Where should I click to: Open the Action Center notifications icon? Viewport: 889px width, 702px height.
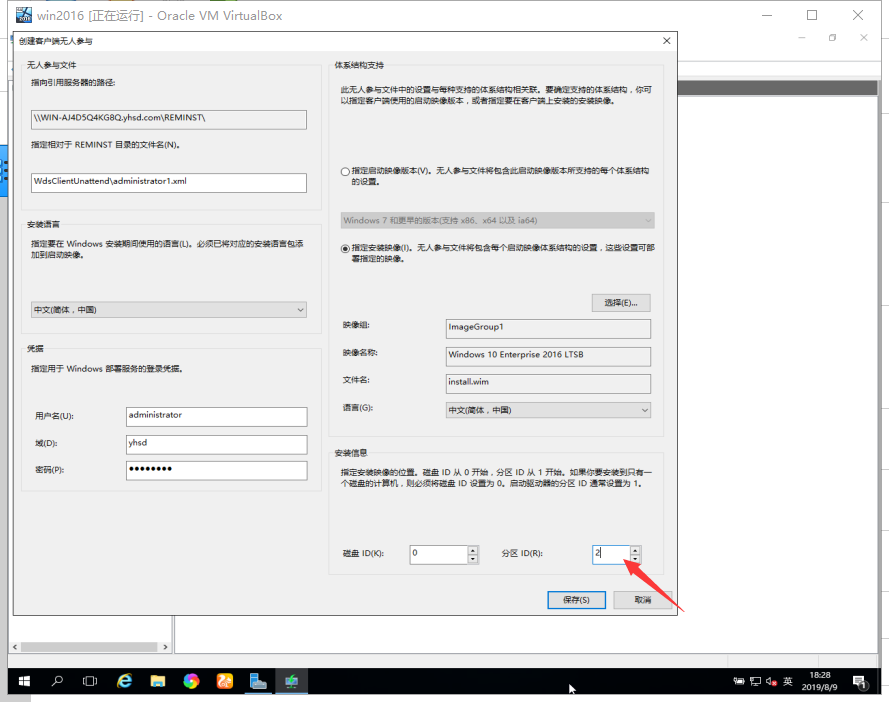click(860, 681)
